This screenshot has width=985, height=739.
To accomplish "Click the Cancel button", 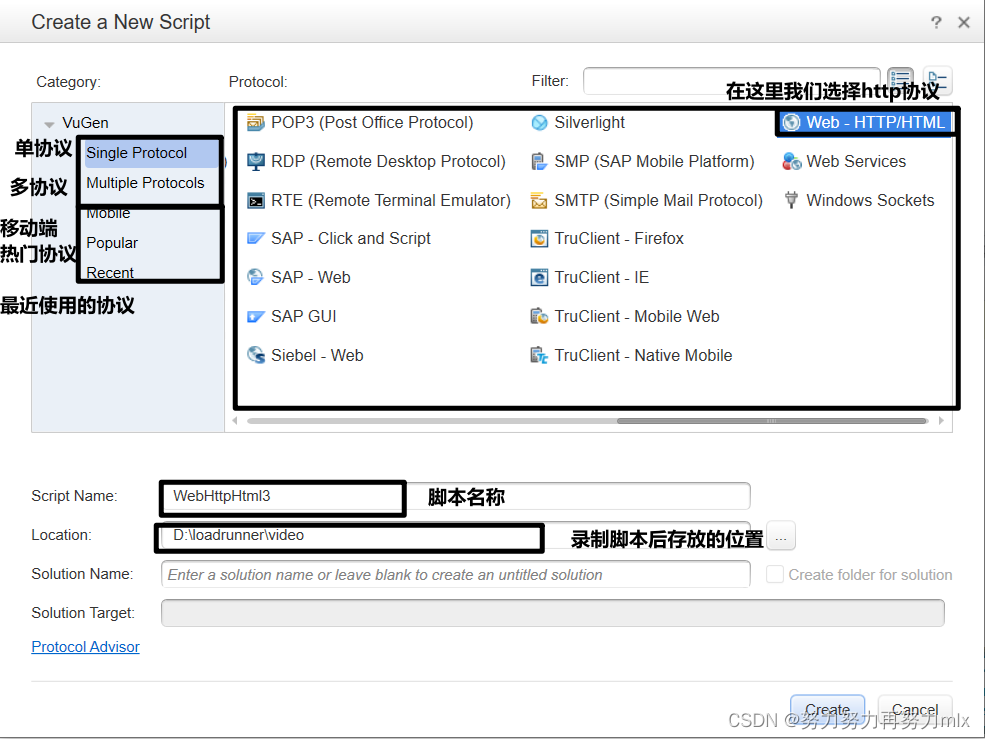I will point(915,709).
